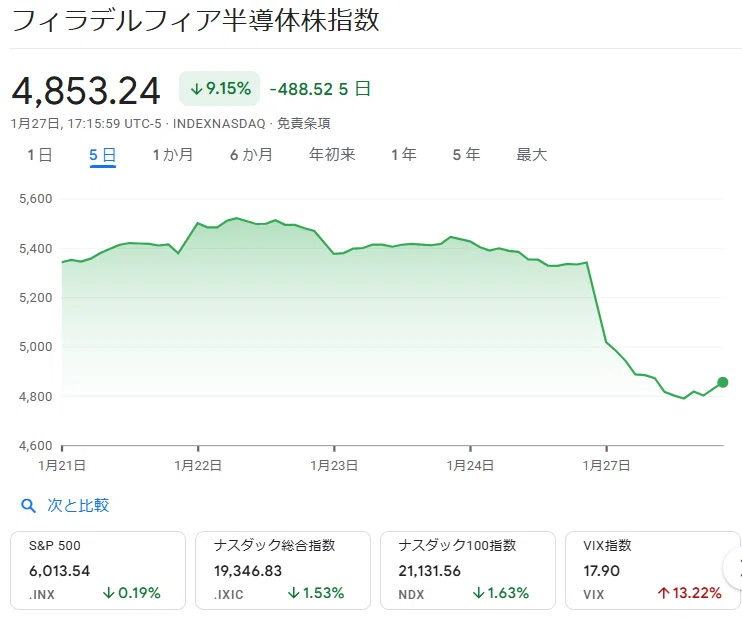Click the down arrow in 9.15% badge

click(196, 89)
